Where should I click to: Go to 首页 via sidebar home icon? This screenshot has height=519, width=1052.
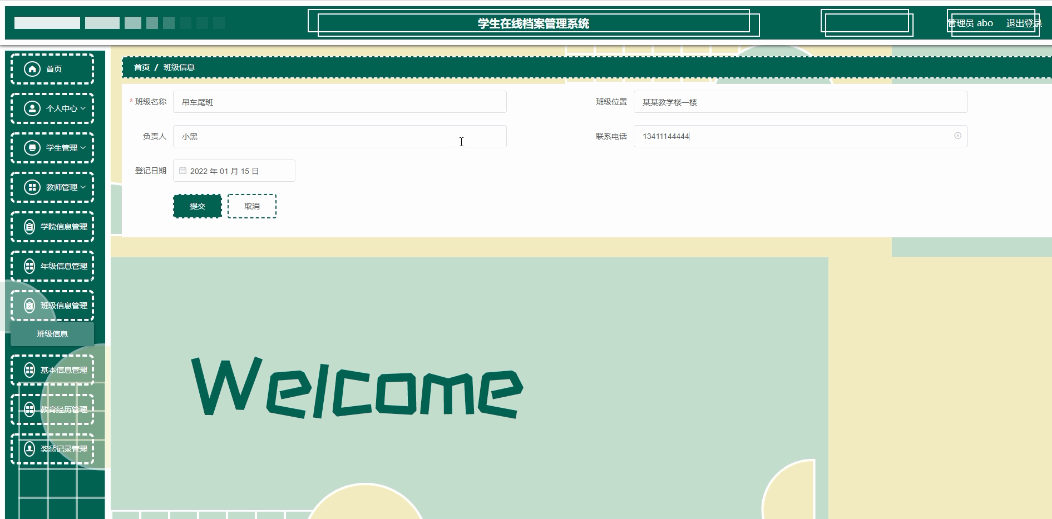point(32,69)
